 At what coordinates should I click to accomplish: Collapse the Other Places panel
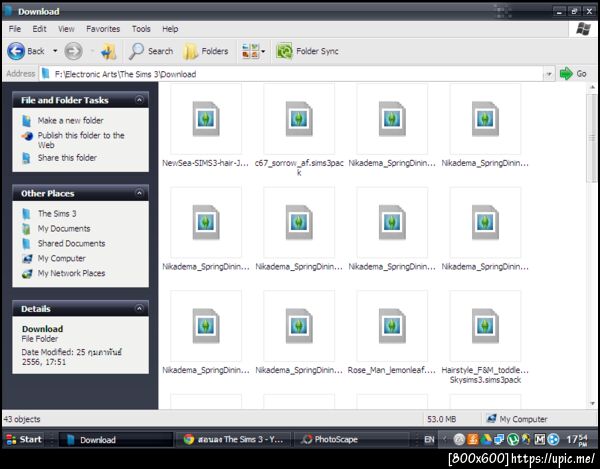coord(139,193)
